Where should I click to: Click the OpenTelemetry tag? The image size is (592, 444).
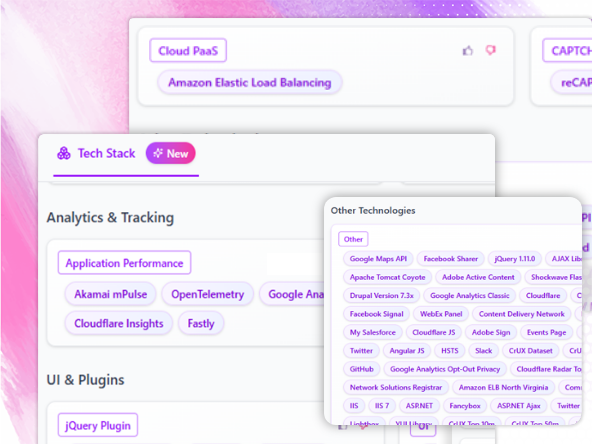(x=207, y=294)
